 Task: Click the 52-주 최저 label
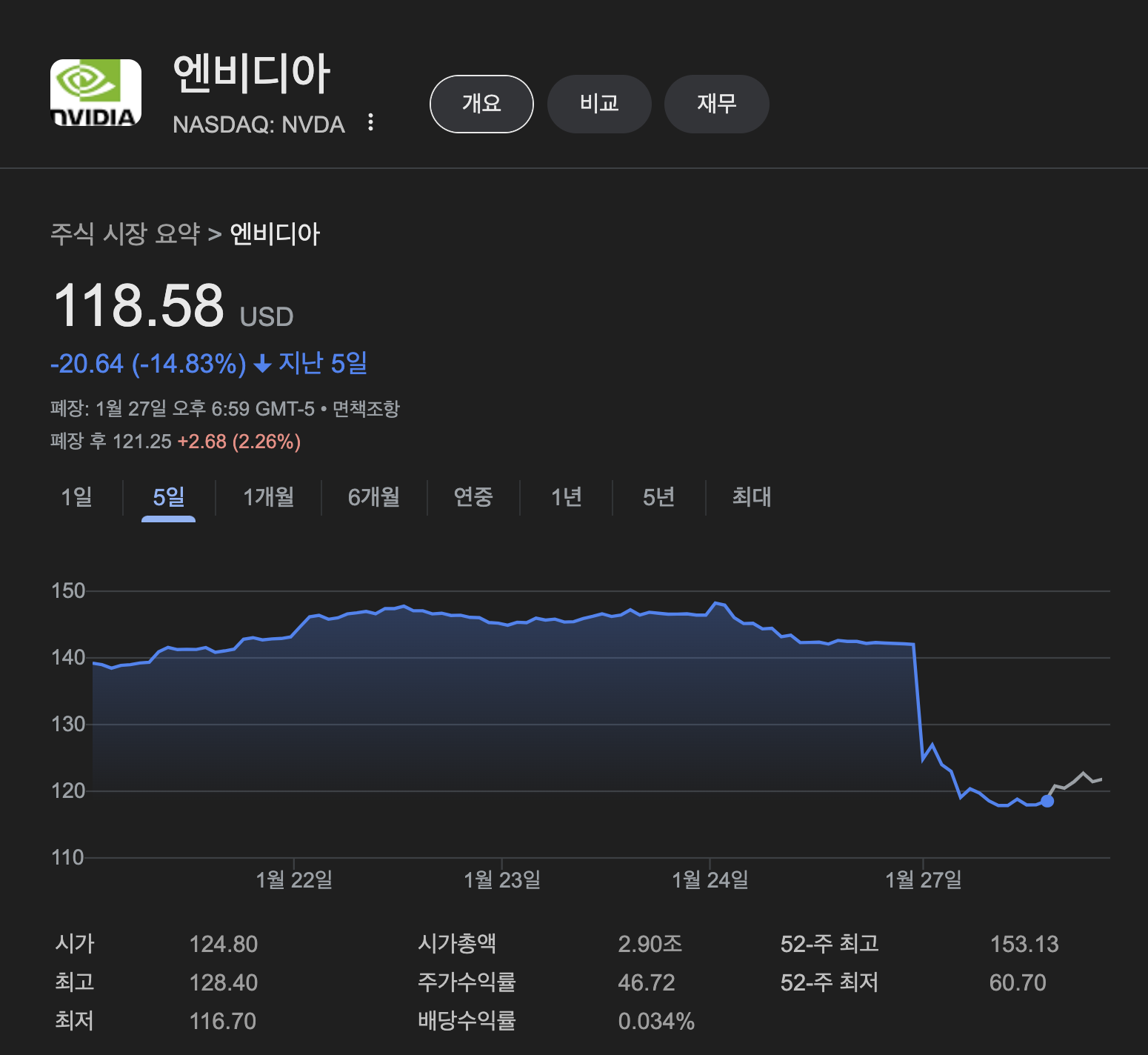pos(830,982)
